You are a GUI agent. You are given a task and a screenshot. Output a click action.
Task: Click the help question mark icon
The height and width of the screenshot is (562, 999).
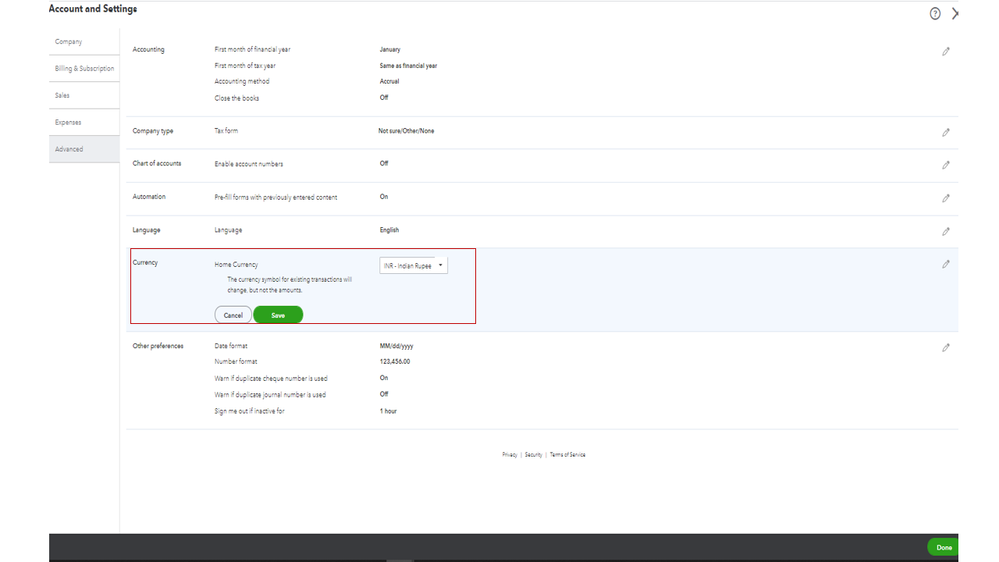pos(935,13)
